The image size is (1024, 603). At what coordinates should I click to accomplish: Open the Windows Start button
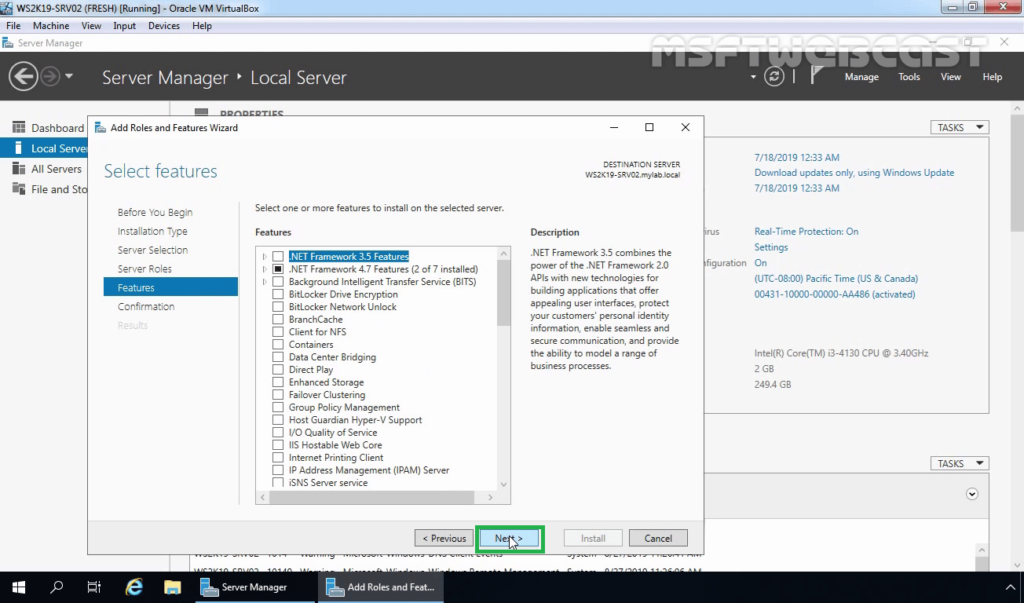tap(18, 587)
